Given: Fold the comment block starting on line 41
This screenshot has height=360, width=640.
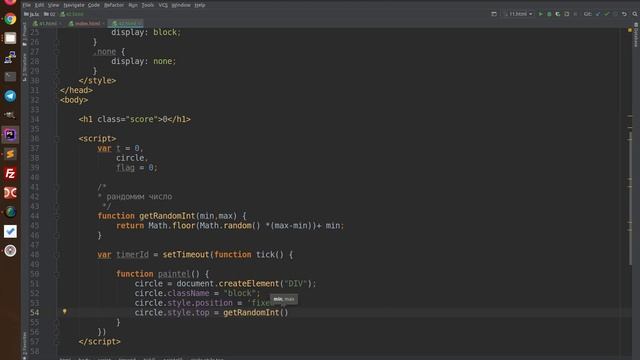Looking at the screenshot, I should point(57,187).
